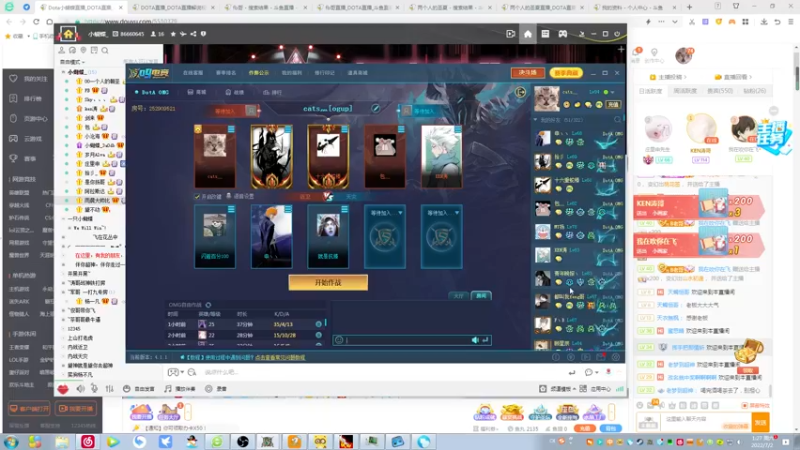This screenshot has height=450, width=800.
Task: Click the house logo in the YY window
Action: pos(68,34)
